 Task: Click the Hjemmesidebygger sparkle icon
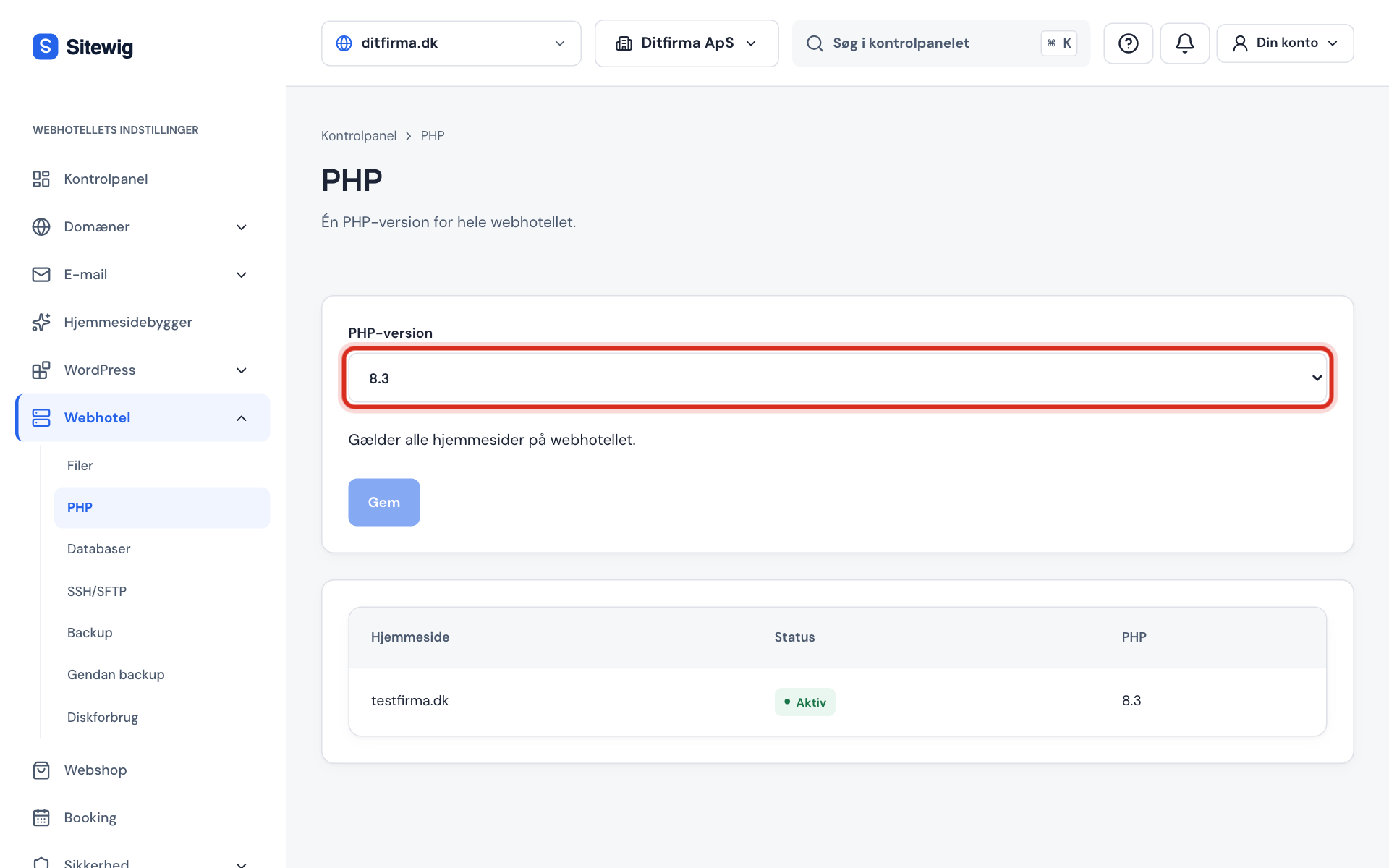pos(41,322)
